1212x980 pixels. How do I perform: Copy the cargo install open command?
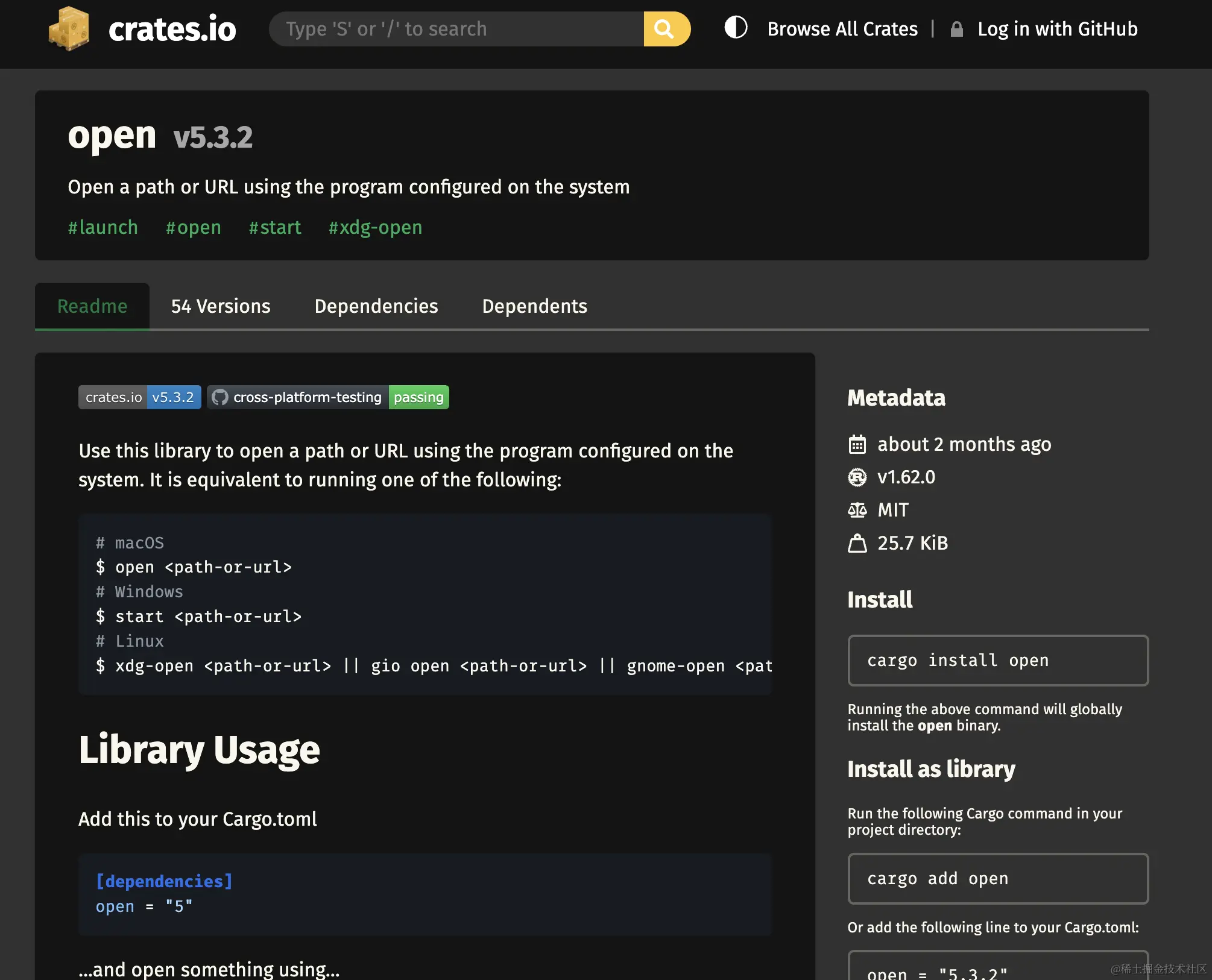997,661
